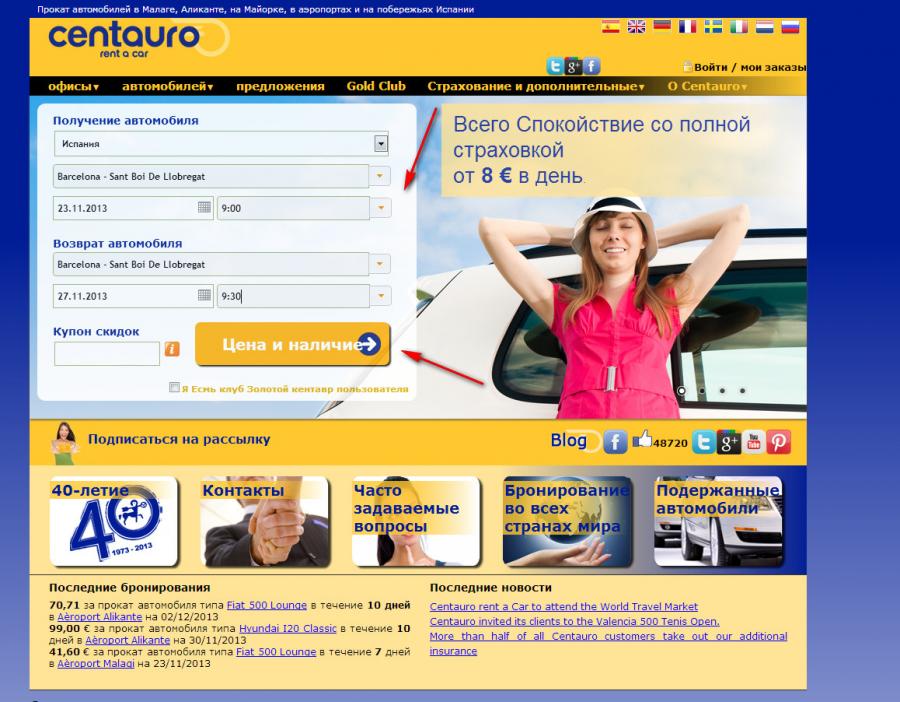Click the Цена и наличие button
Screen dimensions: 900x702
293,344
